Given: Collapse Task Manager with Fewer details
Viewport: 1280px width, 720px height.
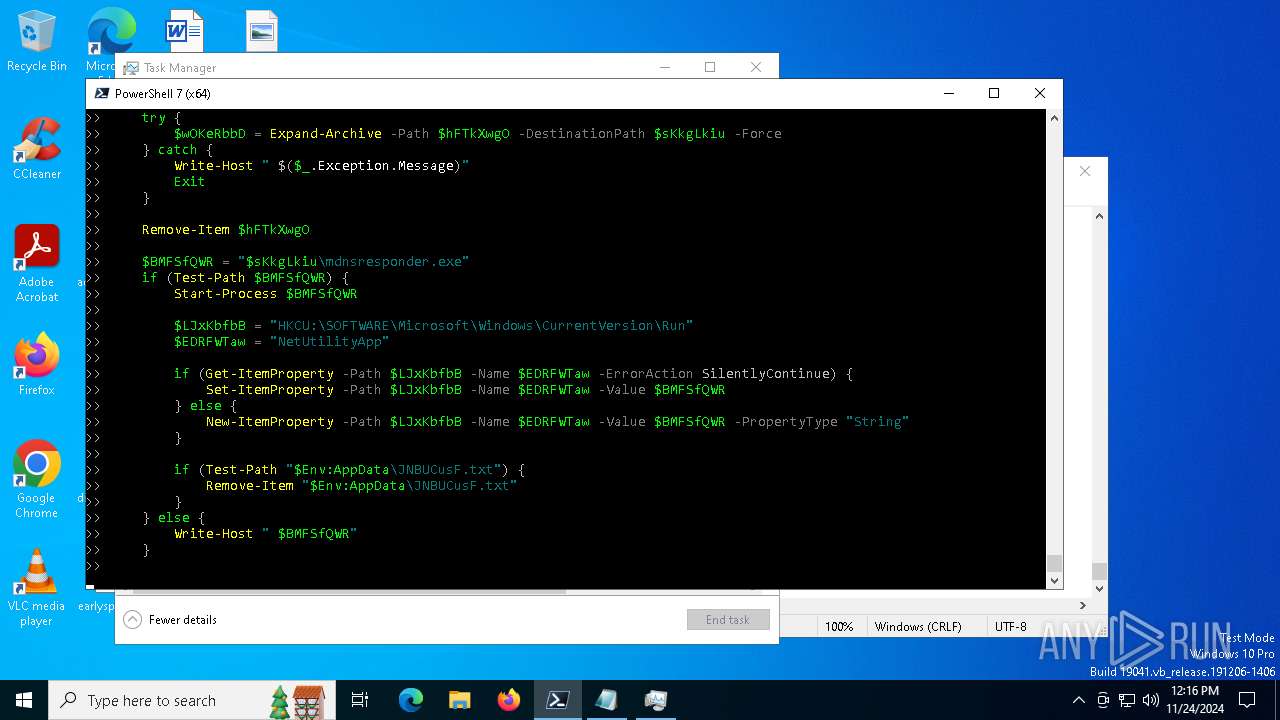Looking at the screenshot, I should coord(170,620).
